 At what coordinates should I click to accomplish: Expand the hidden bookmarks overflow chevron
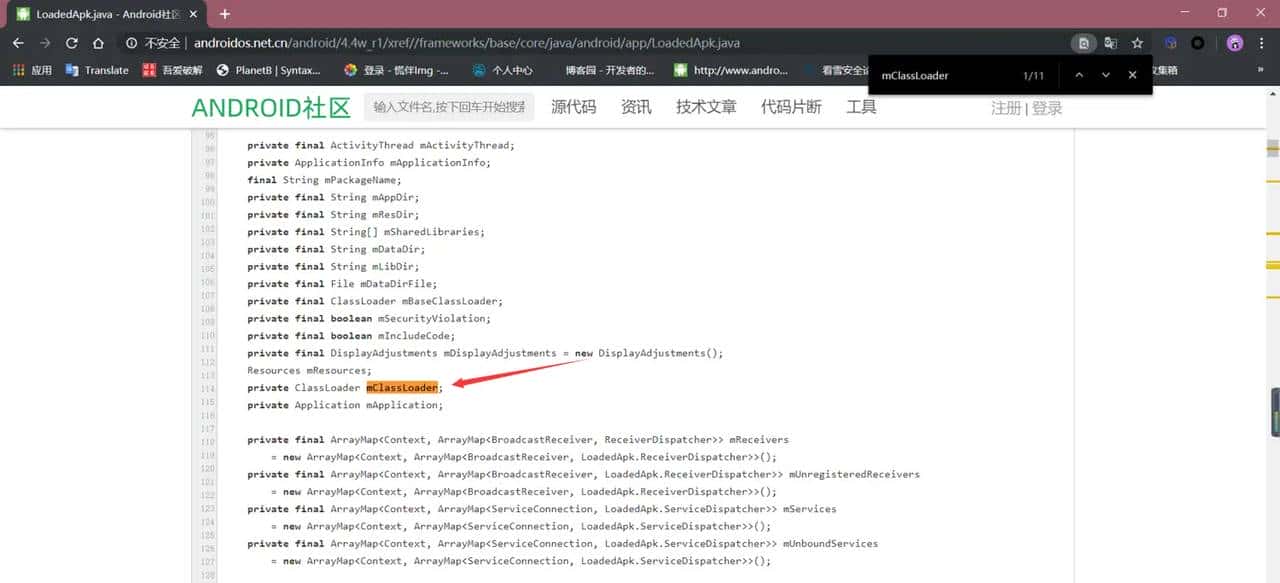pyautogui.click(x=1260, y=70)
